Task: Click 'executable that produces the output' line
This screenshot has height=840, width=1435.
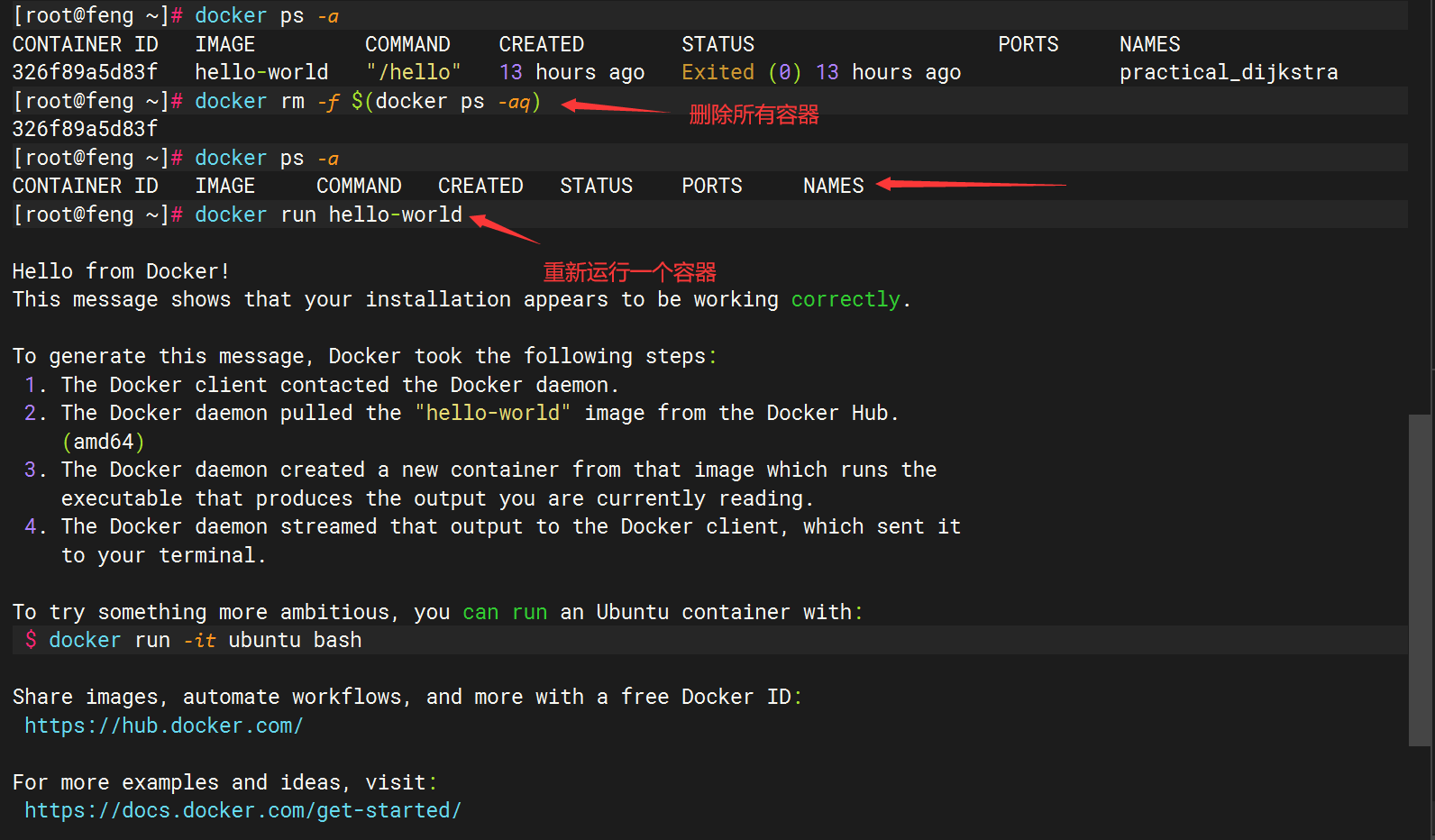Action: pyautogui.click(x=437, y=498)
